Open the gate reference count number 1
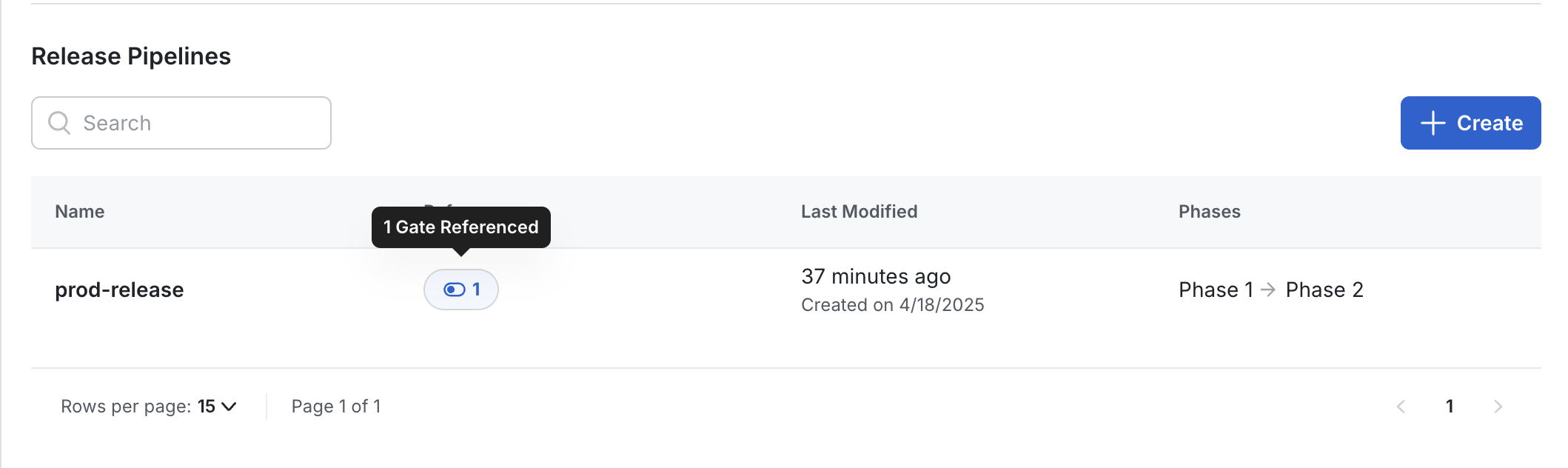 tap(476, 290)
